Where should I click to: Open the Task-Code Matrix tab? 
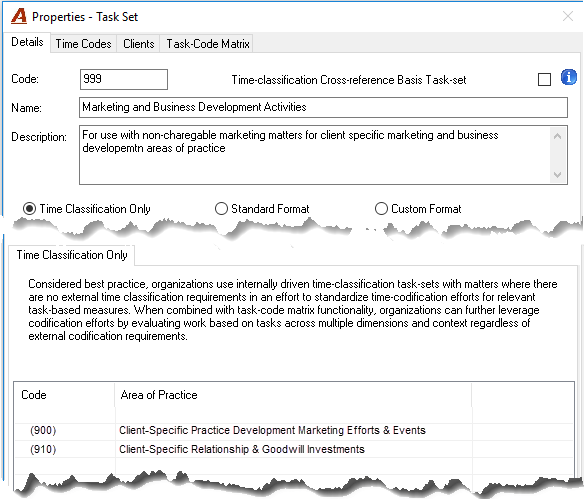pos(207,44)
